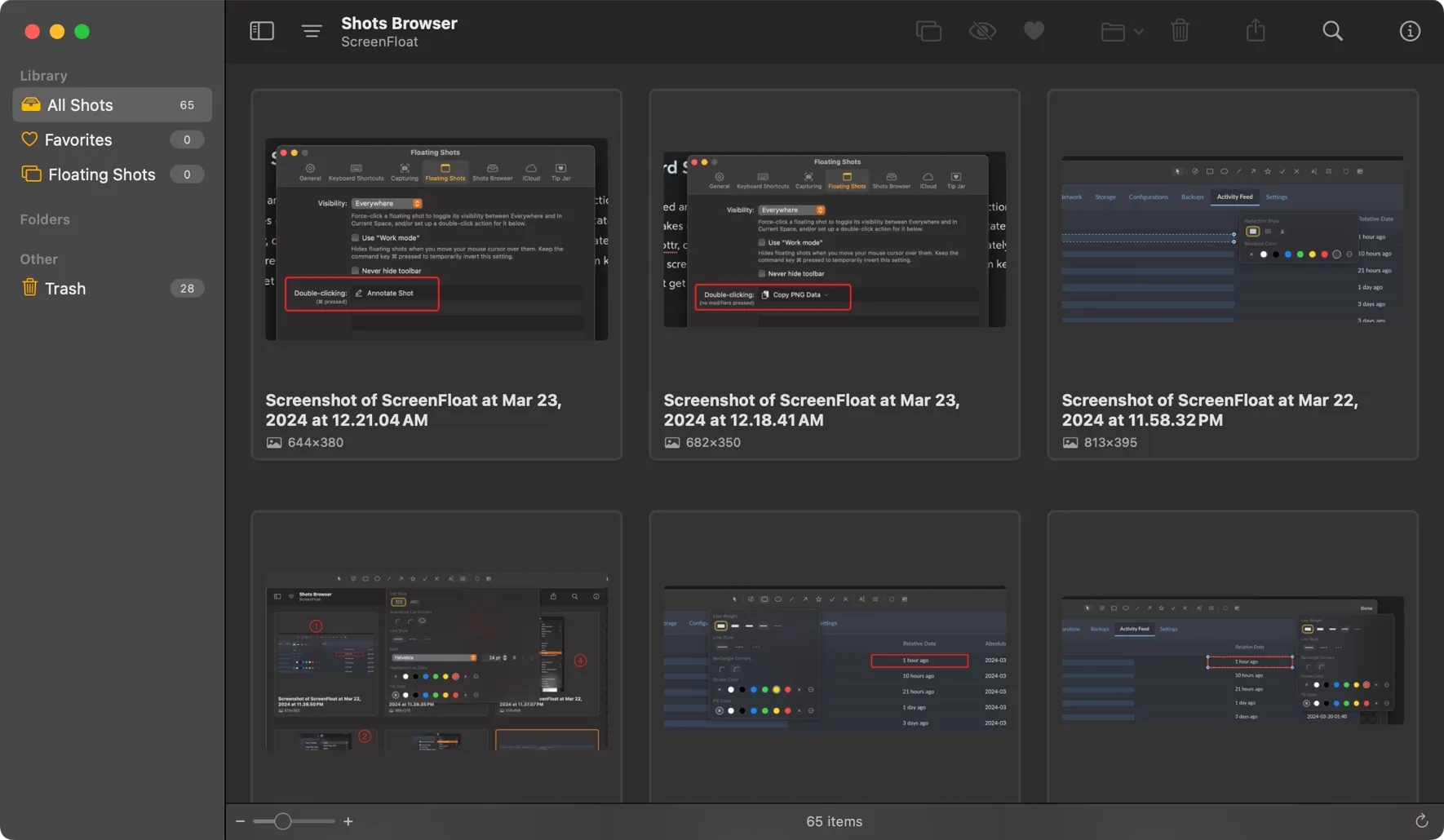The image size is (1444, 840).
Task: Open the move-to-folder chevron menu
Action: coord(1139,33)
